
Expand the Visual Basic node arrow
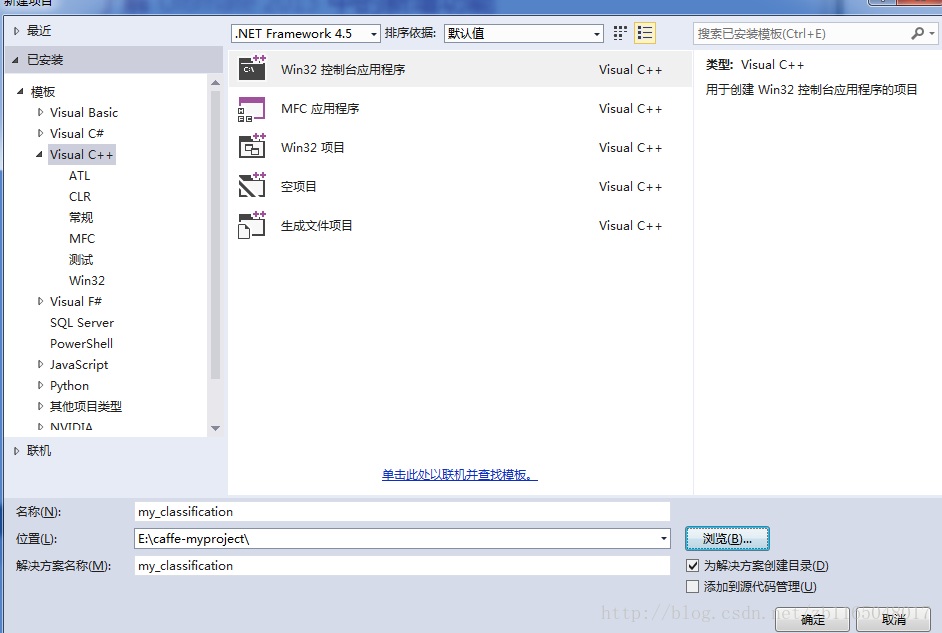40,112
